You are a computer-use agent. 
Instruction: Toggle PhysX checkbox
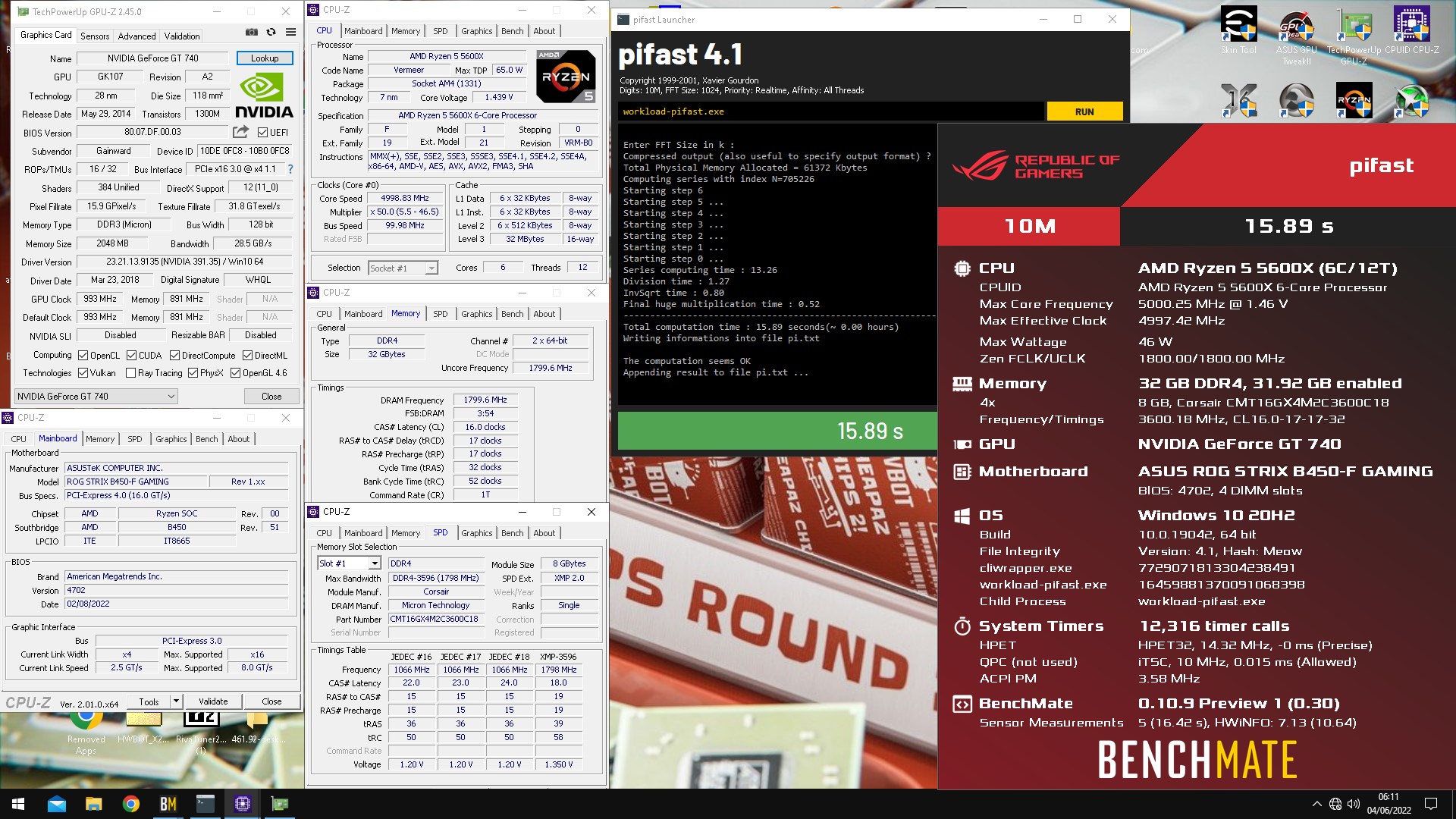193,372
